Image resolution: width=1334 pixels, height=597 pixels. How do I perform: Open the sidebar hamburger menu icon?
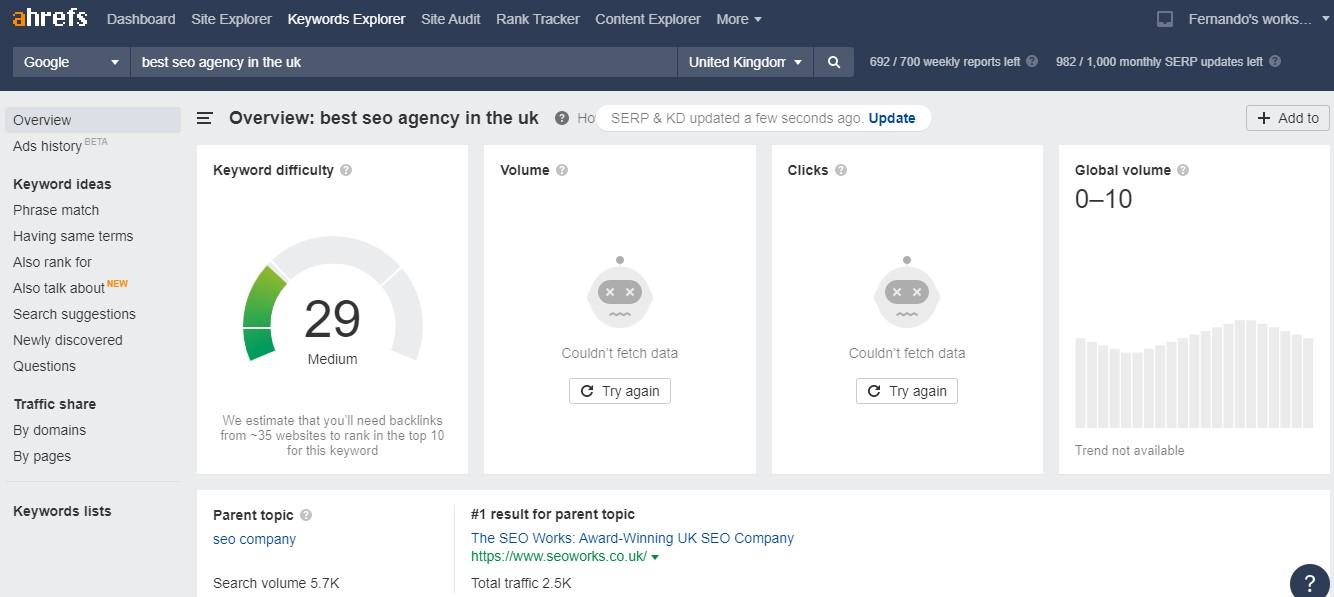pyautogui.click(x=205, y=118)
